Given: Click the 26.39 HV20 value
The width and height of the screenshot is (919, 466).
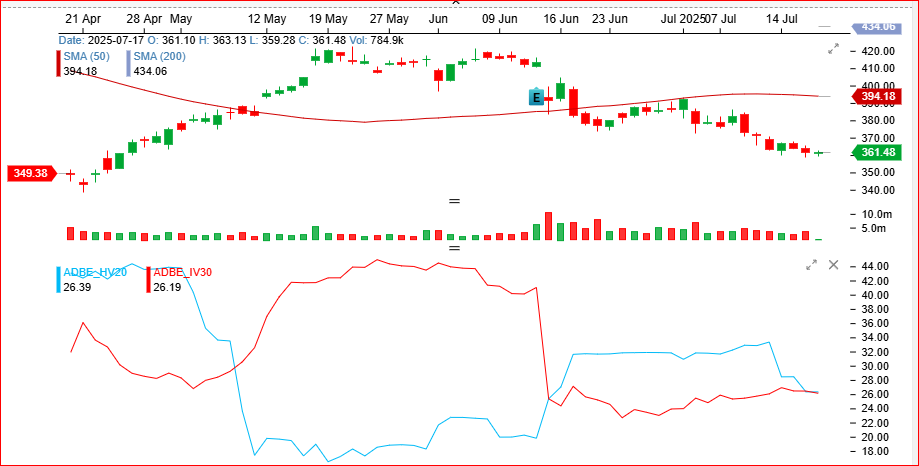Looking at the screenshot, I should coord(76,288).
